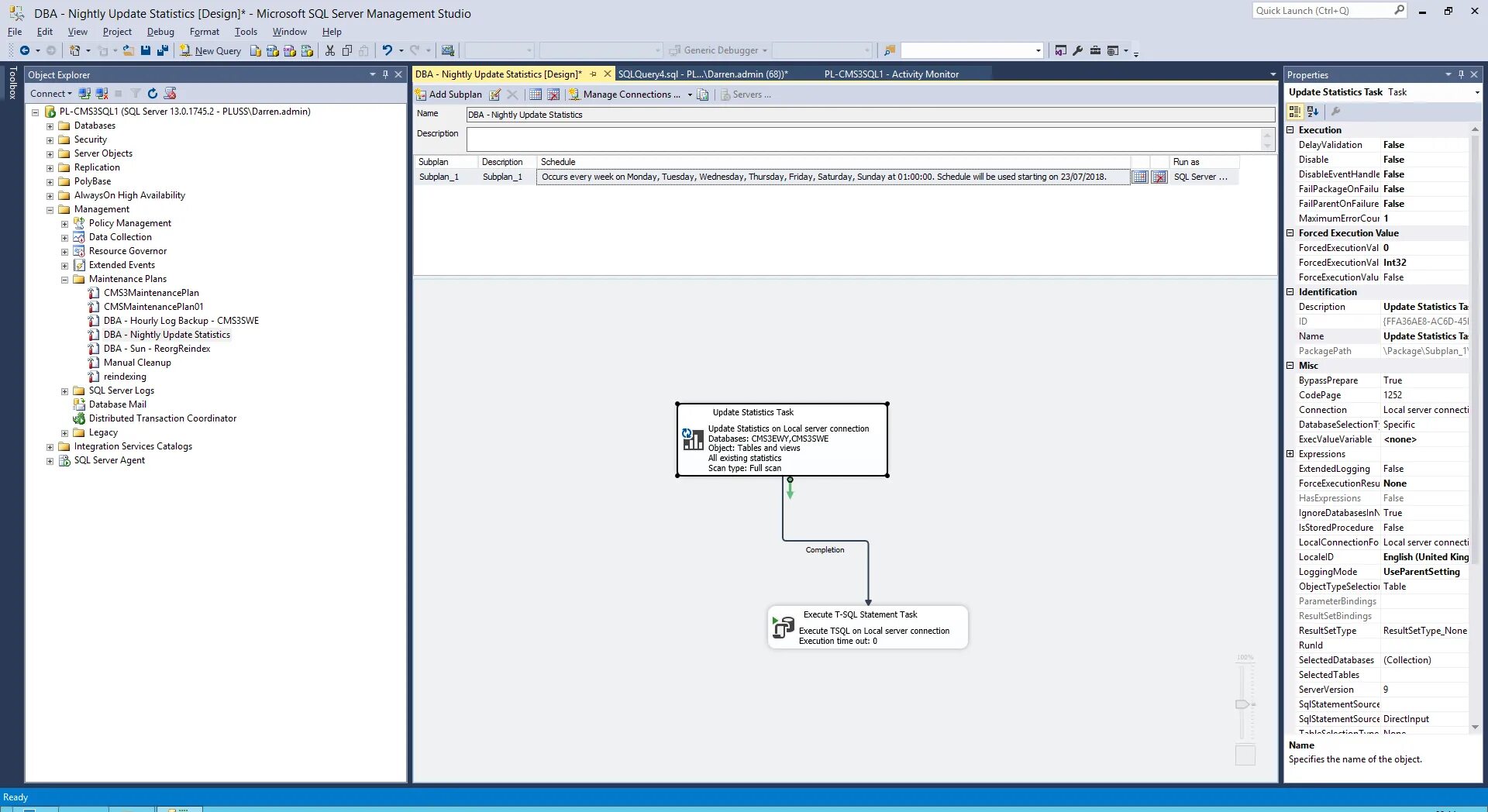
Task: Click the wrench Properties Window toolbar icon
Action: pos(1078,50)
